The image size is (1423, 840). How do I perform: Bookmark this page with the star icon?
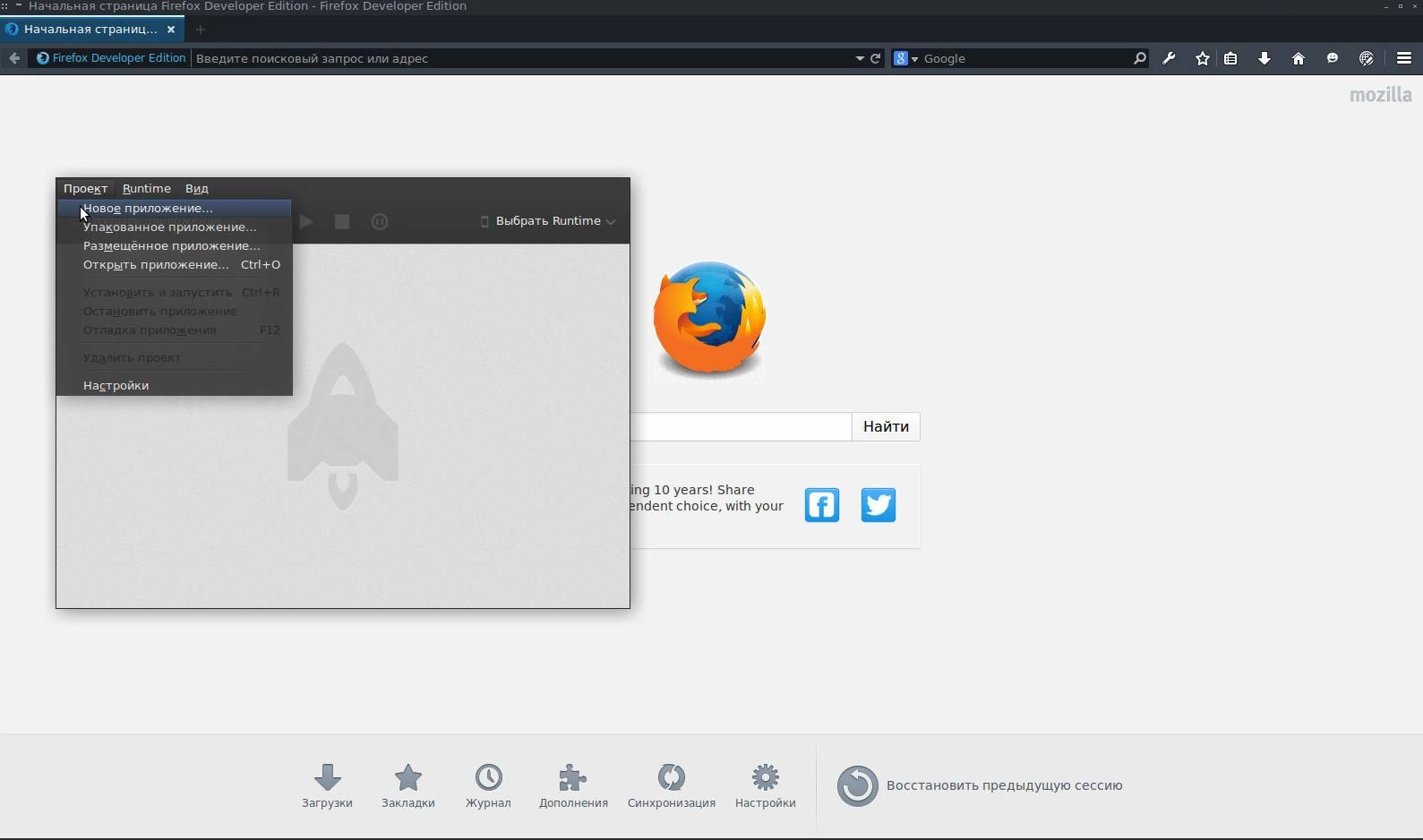(1202, 58)
